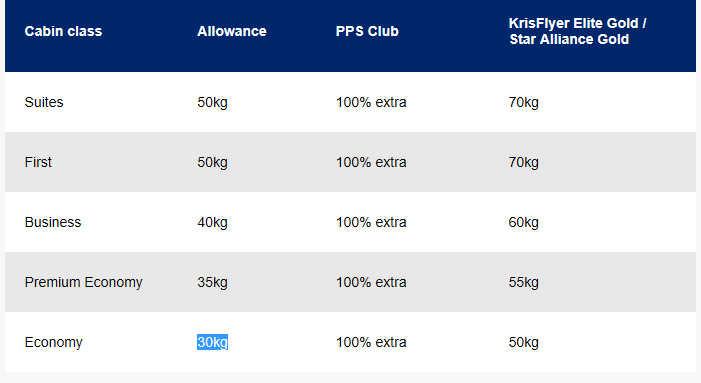Click the First cabin class cell

[x=38, y=162]
